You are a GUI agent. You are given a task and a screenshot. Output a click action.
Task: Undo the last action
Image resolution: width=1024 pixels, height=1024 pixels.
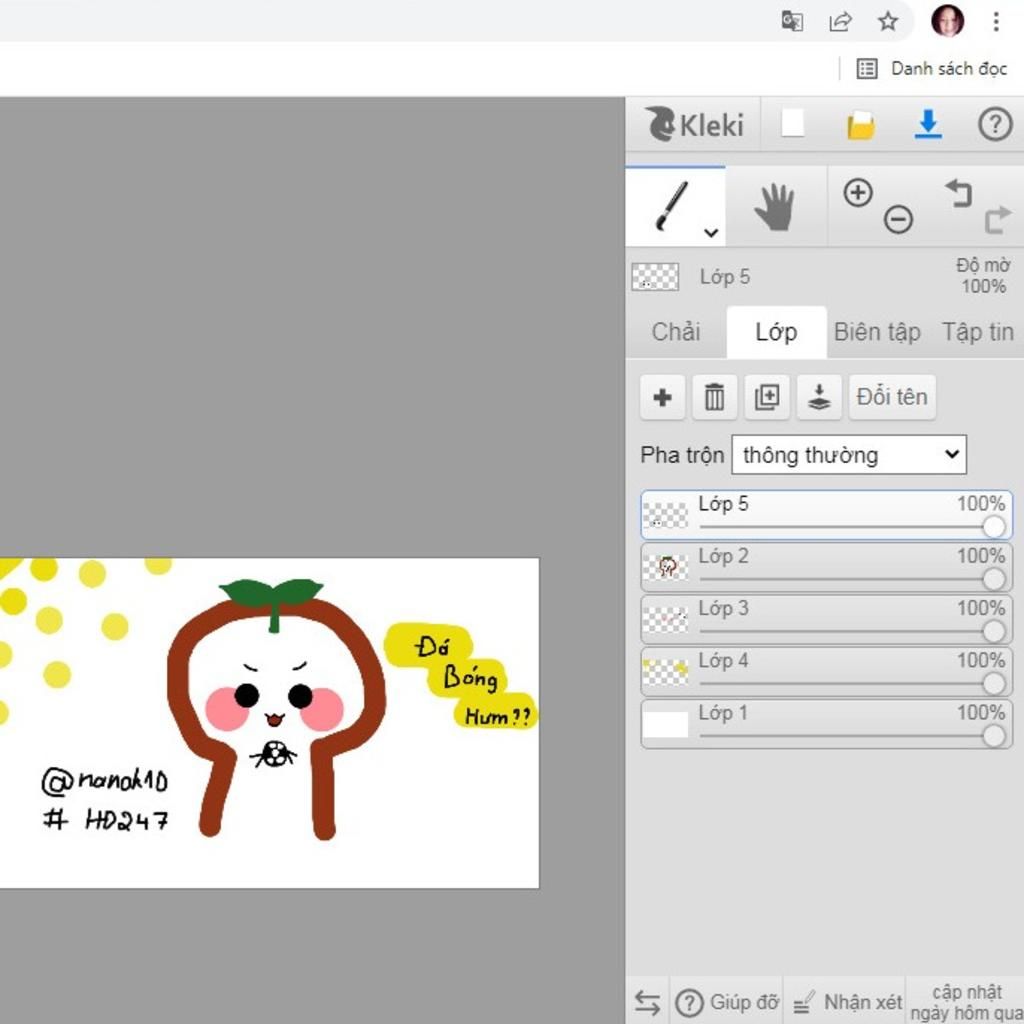point(958,193)
